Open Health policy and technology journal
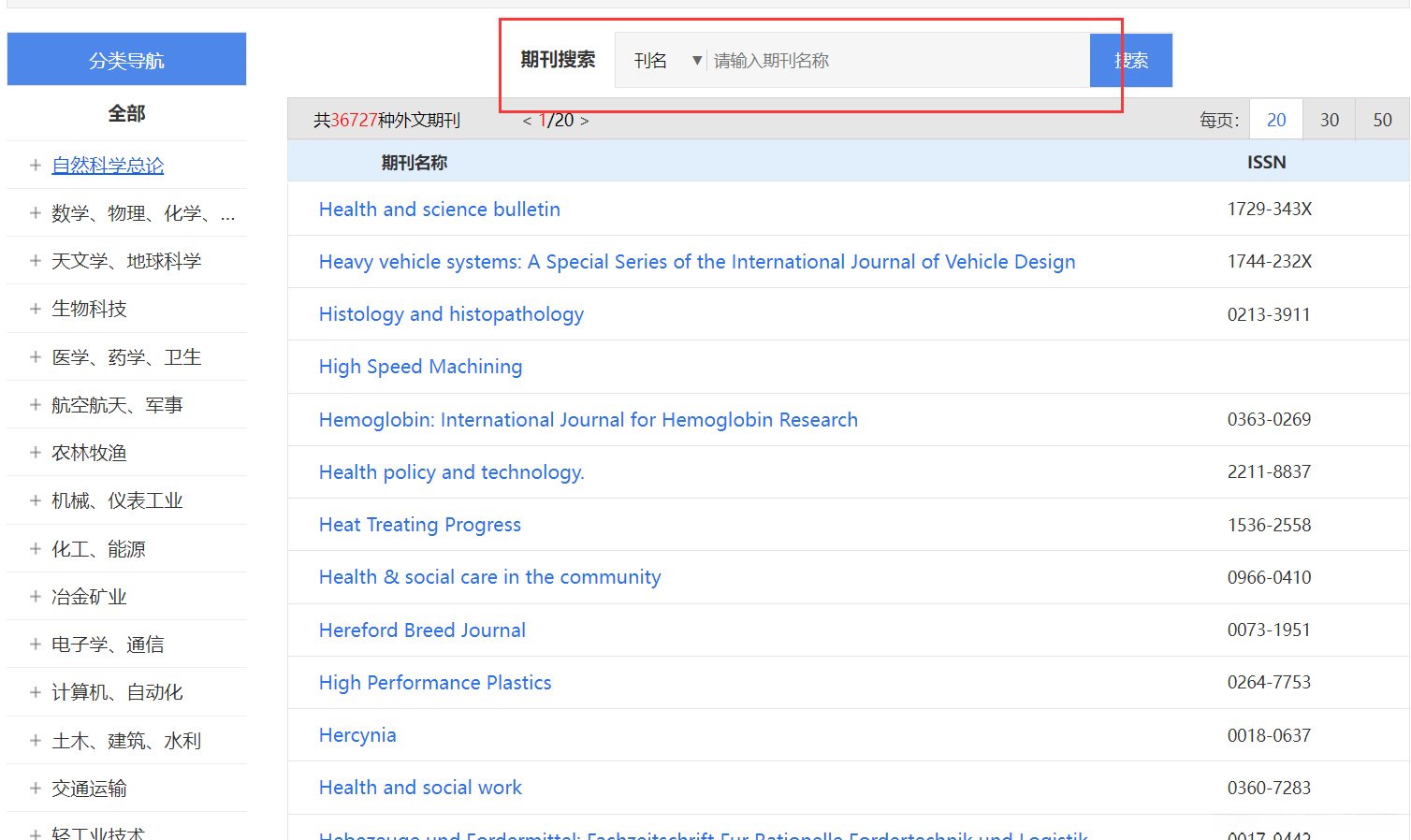This screenshot has width=1411, height=840. click(452, 472)
